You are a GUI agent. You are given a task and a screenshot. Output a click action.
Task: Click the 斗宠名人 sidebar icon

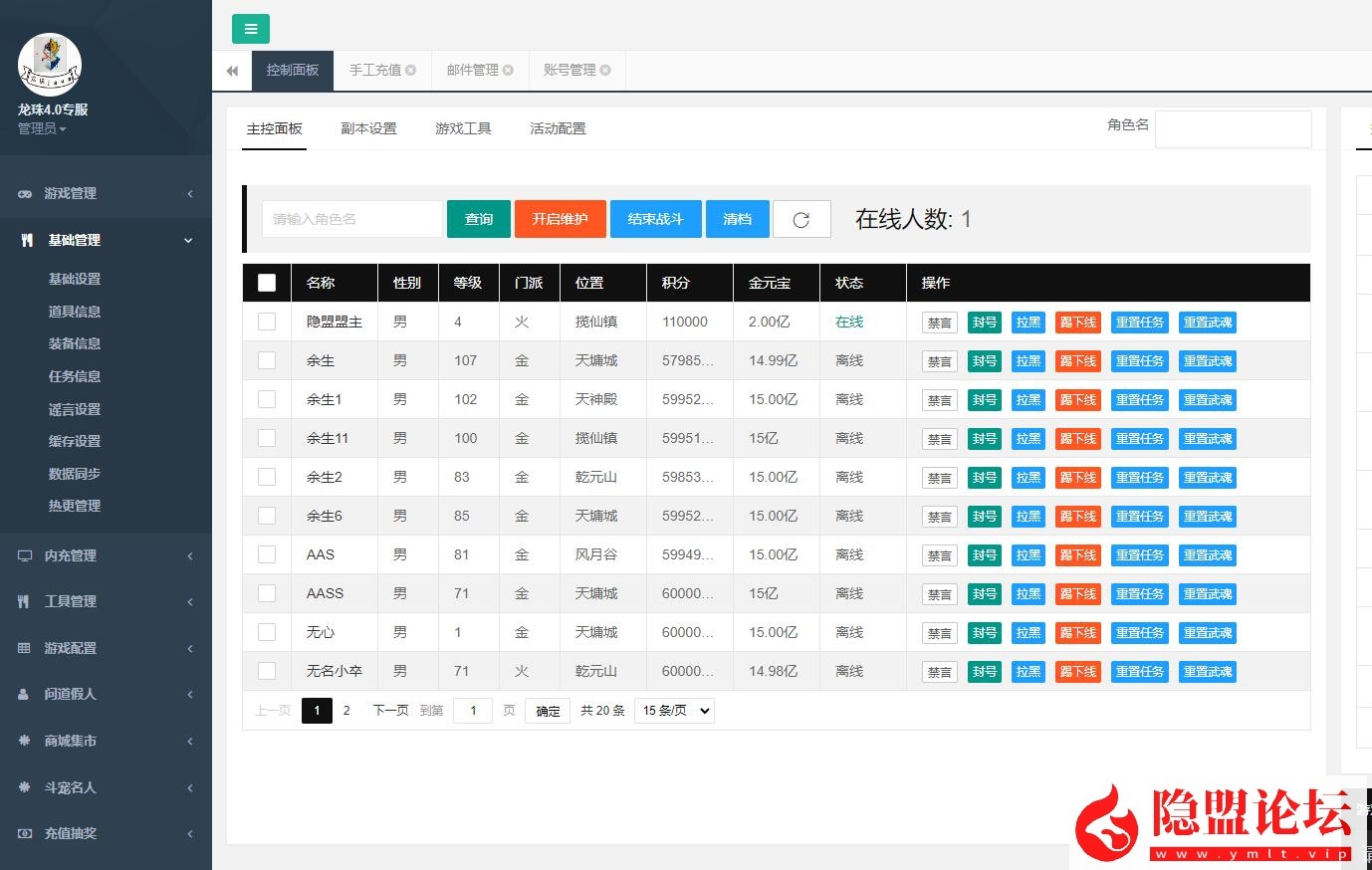24,787
